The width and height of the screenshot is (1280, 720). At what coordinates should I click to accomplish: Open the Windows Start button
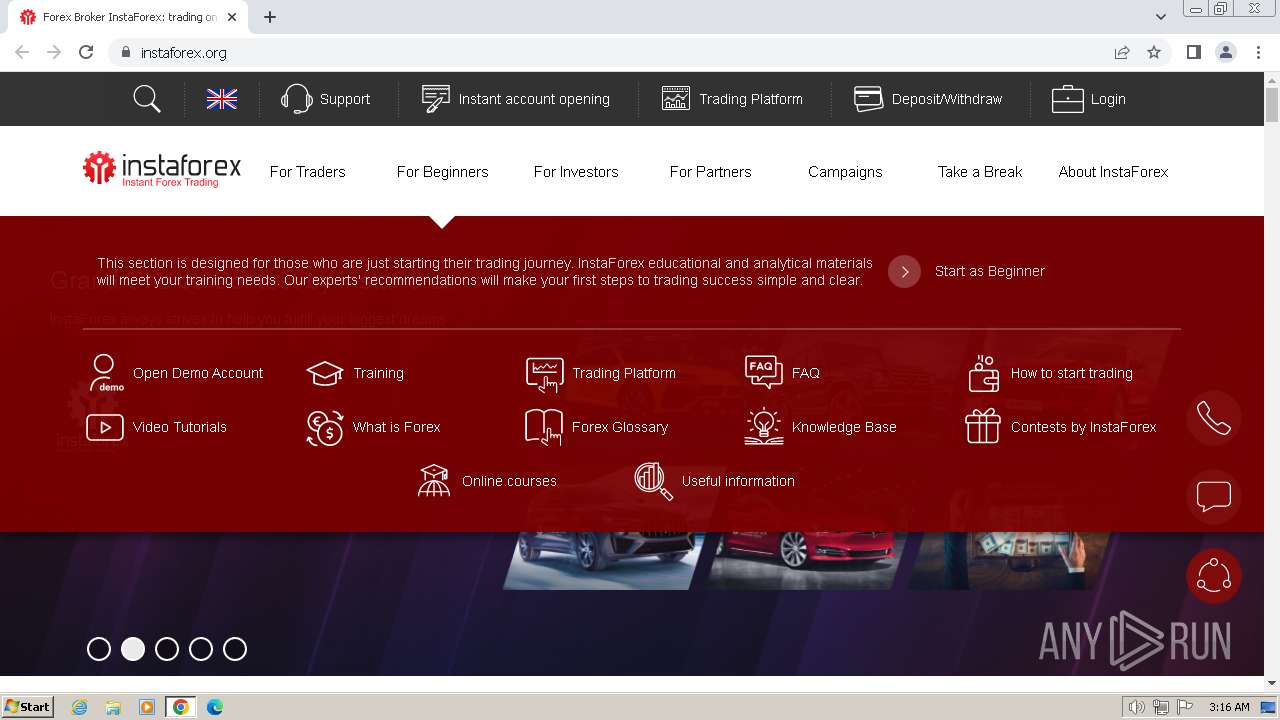point(27,706)
